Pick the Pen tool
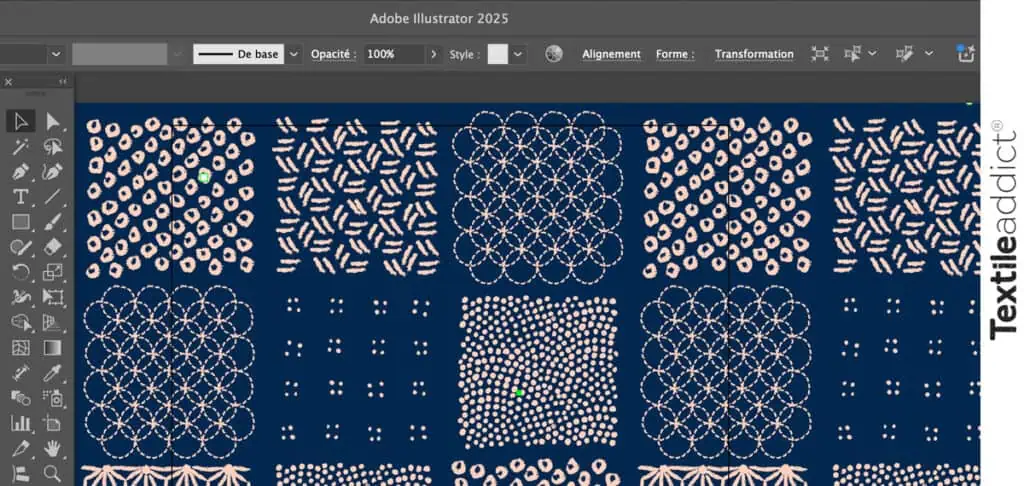 coord(21,172)
